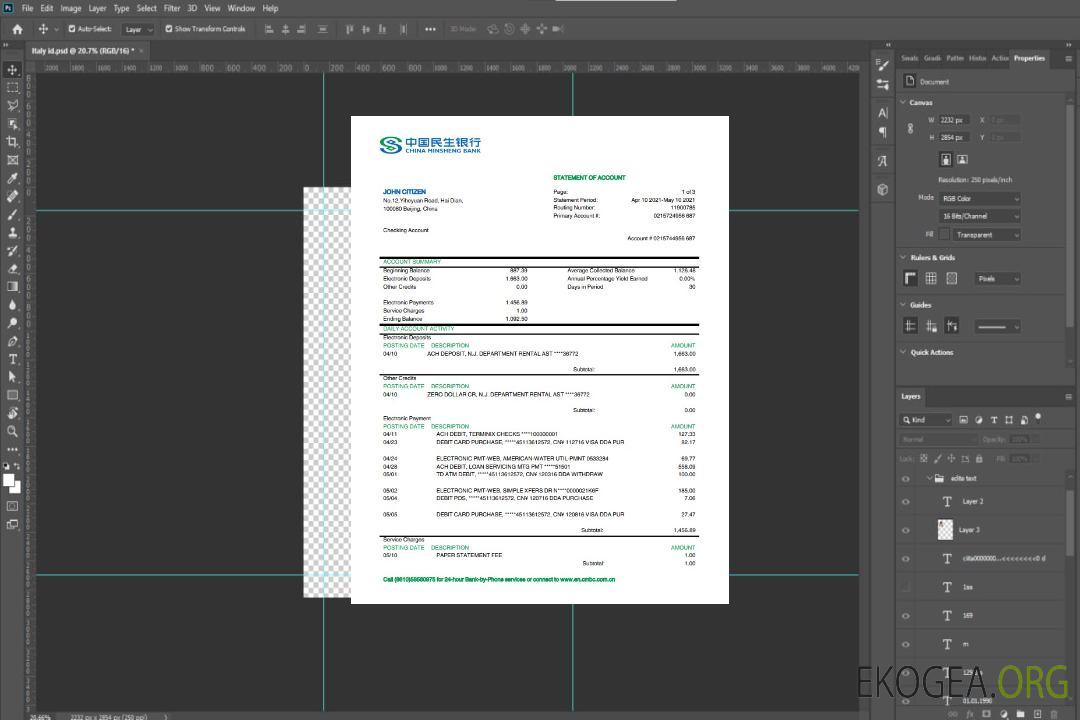Open the RGB Color mode dropdown

coord(979,198)
